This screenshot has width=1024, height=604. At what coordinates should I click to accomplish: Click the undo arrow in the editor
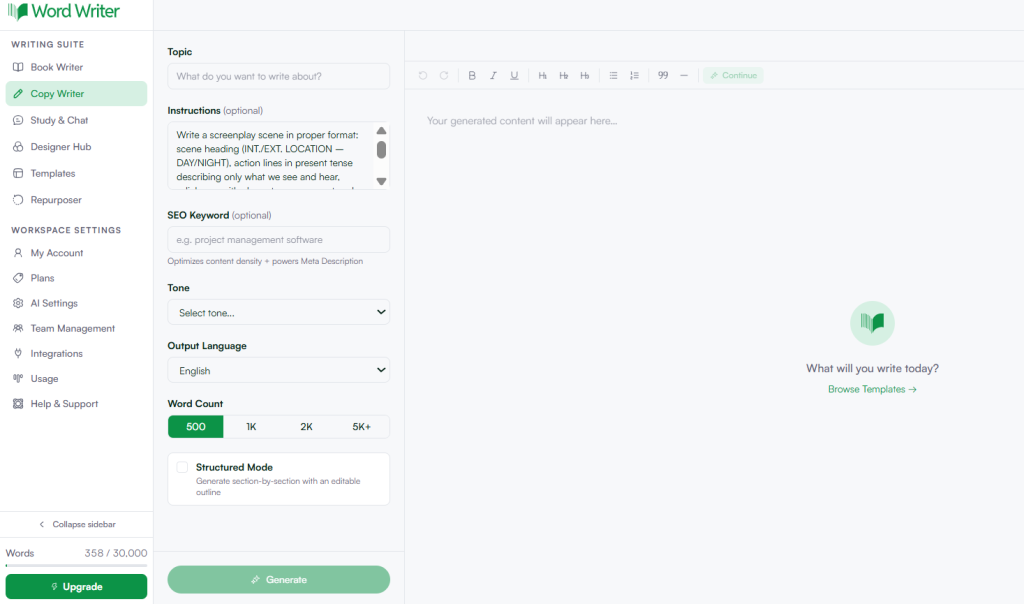(423, 76)
